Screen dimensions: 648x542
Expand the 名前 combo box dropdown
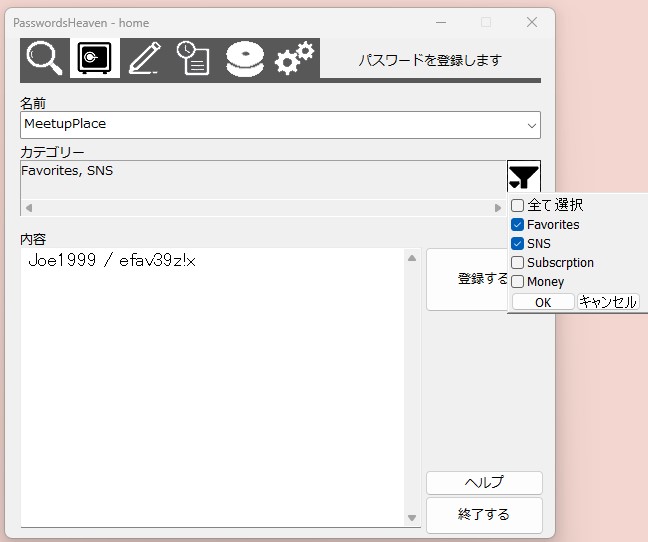[531, 125]
